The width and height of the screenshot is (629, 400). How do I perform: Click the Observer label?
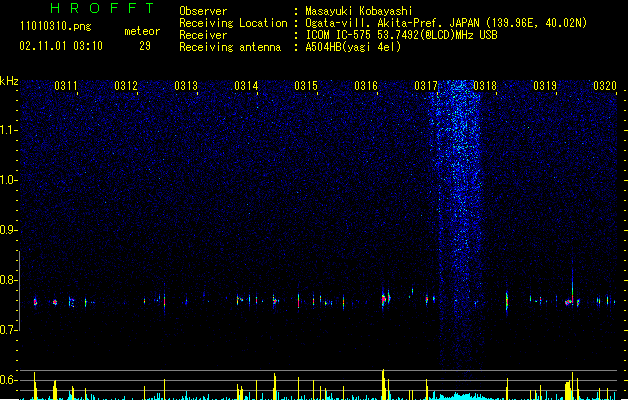click(x=203, y=11)
